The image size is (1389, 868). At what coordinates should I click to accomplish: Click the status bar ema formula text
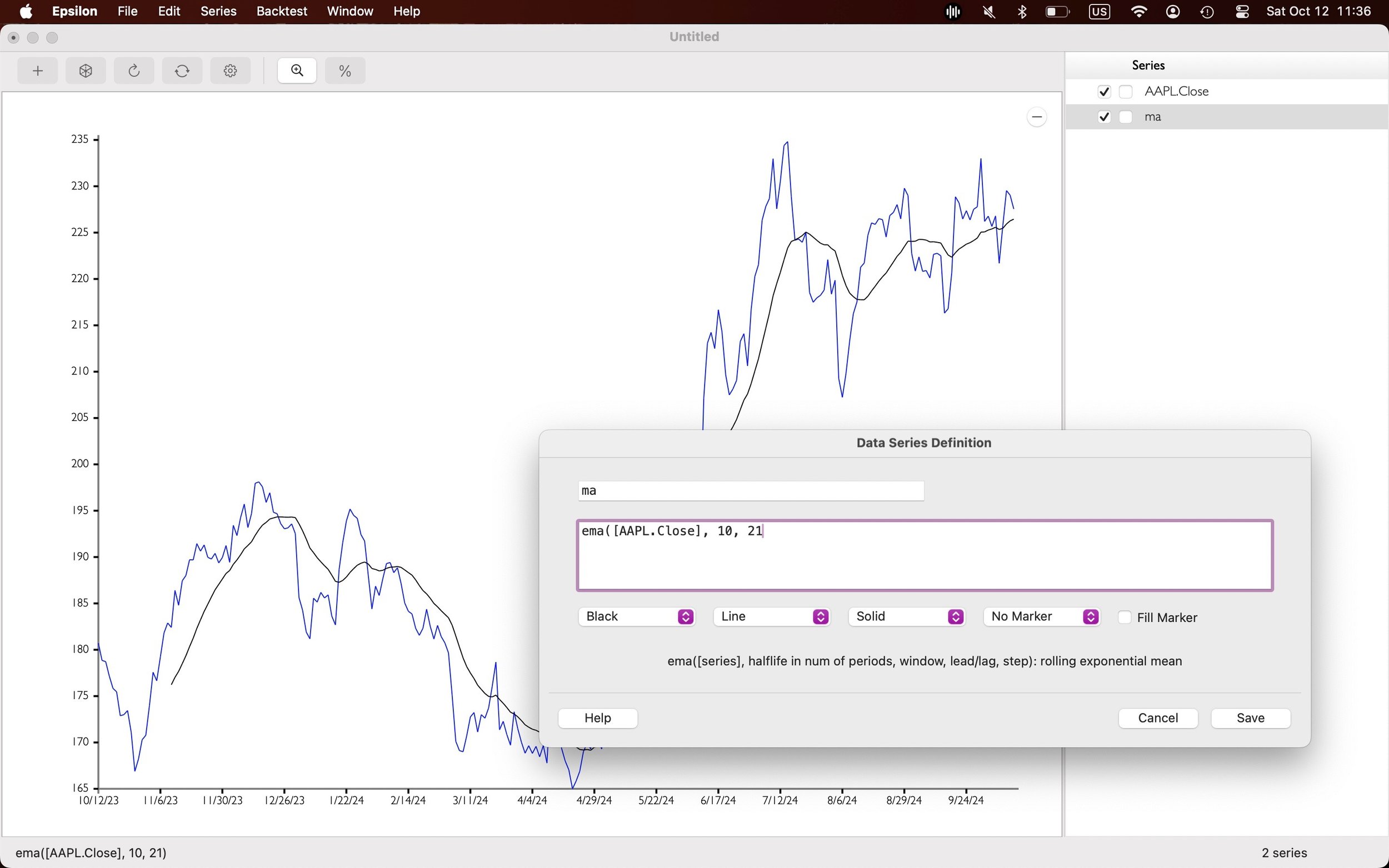[91, 853]
